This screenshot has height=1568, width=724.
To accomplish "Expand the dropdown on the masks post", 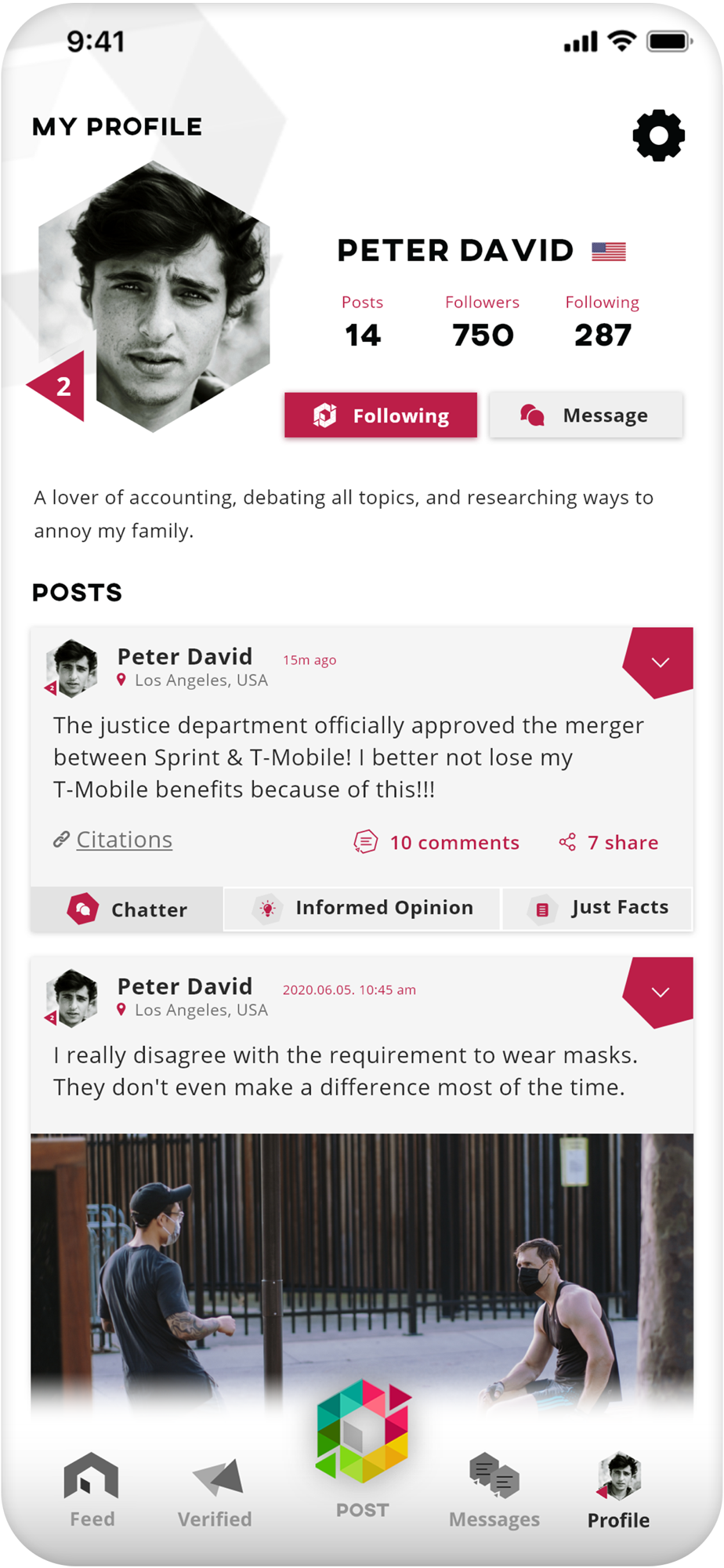I will 660,992.
